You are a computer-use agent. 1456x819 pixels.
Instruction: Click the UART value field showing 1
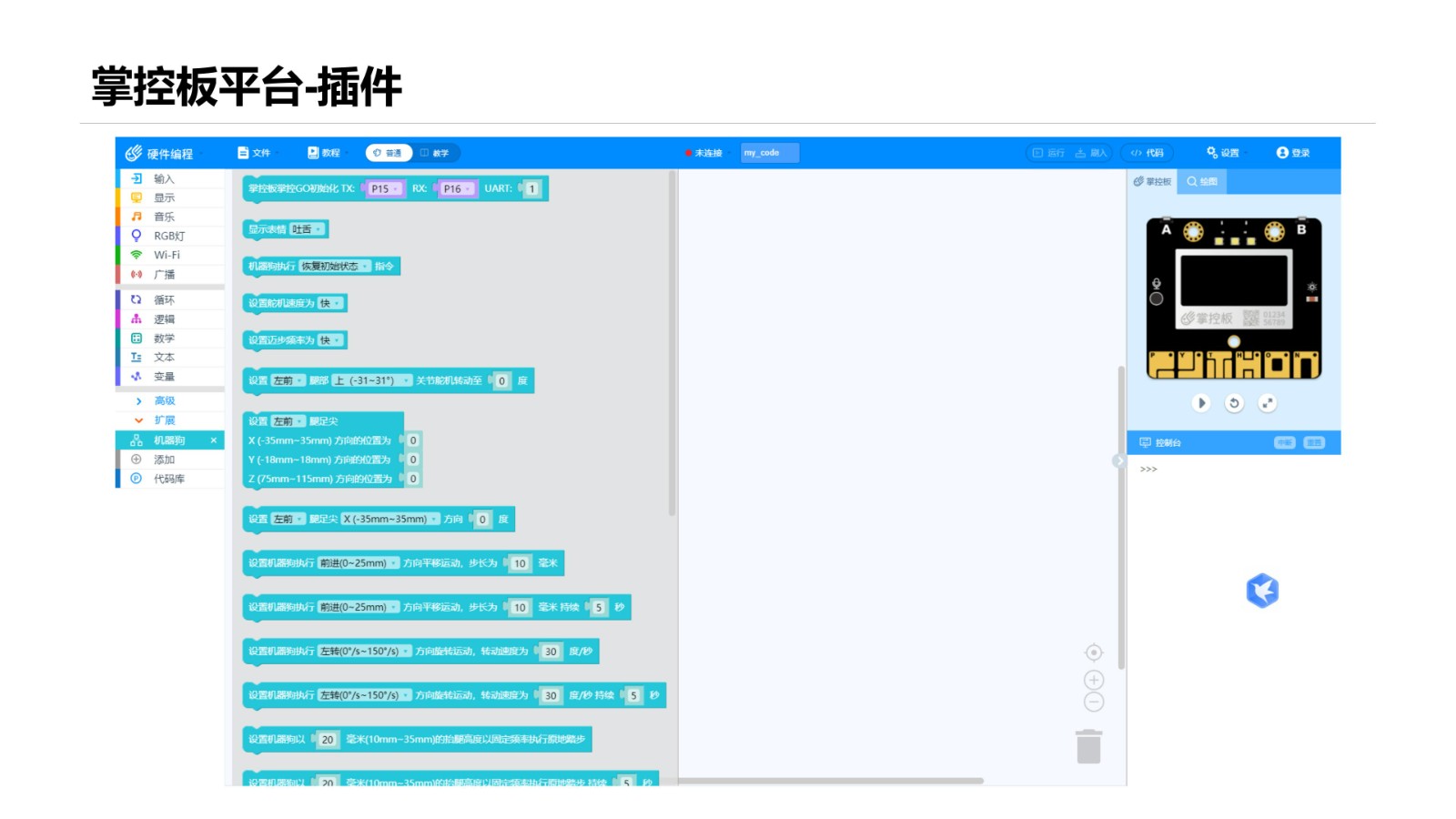click(x=531, y=189)
